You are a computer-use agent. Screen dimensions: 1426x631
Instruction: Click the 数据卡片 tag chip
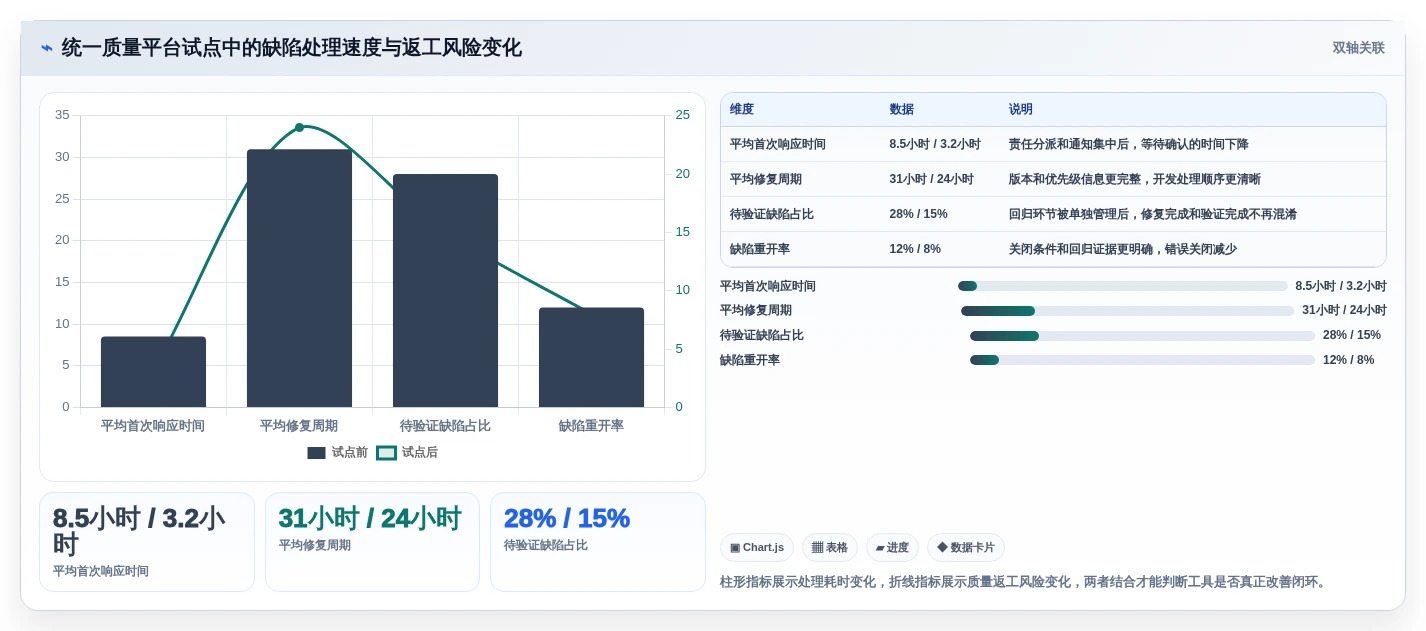(x=966, y=547)
